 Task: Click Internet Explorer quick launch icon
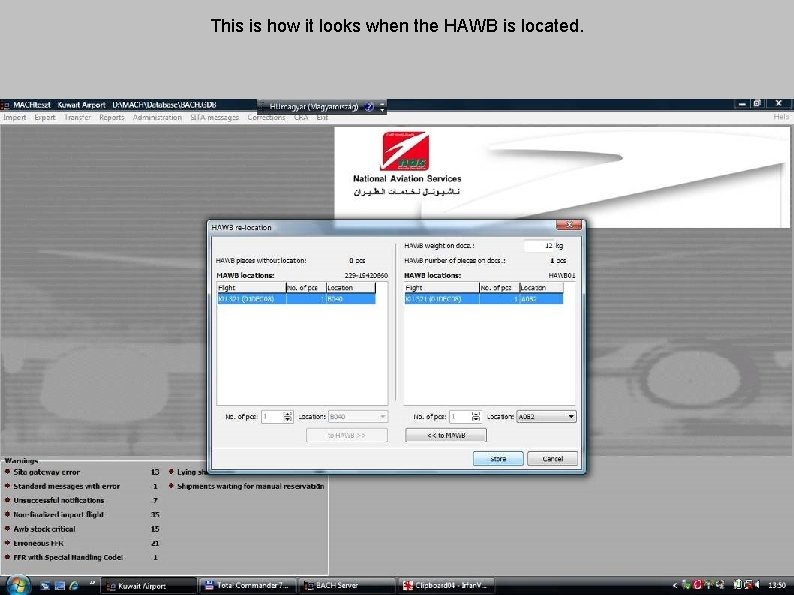[x=74, y=585]
